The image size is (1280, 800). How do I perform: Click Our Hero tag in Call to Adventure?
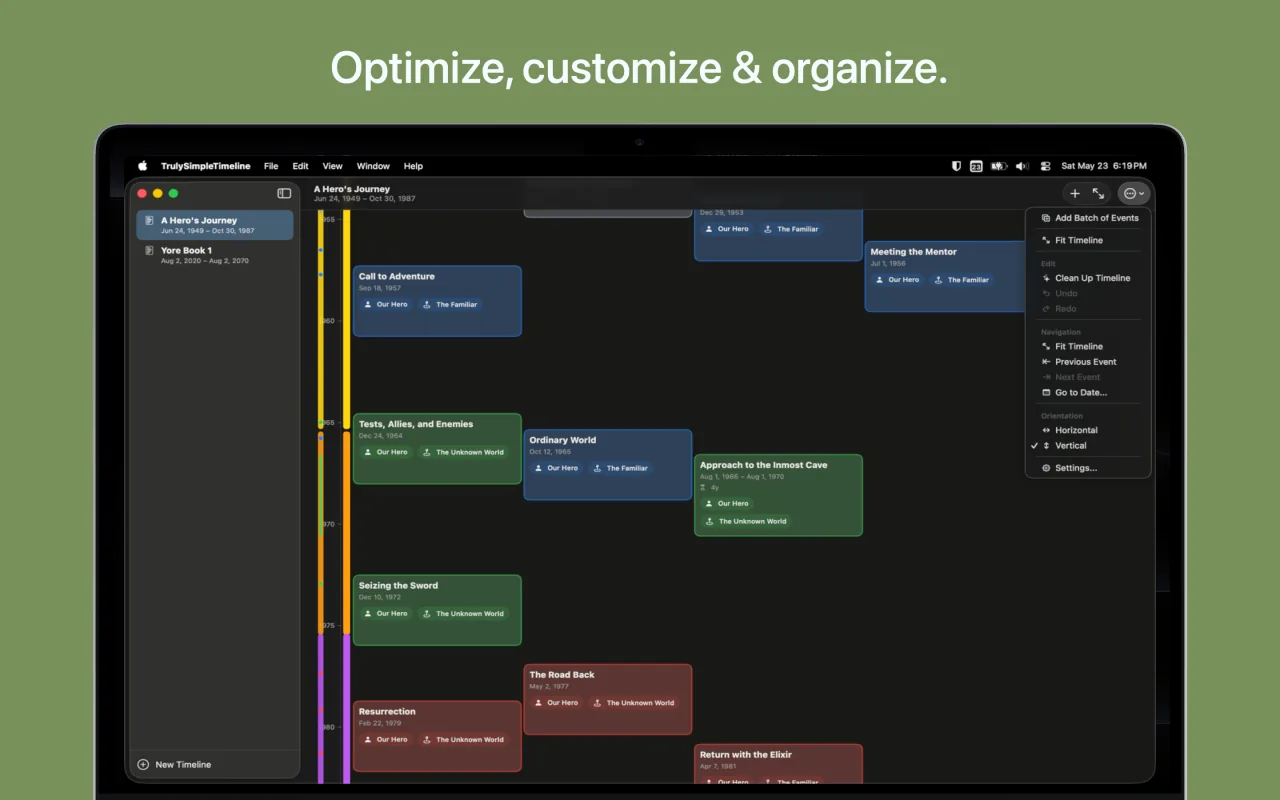(x=385, y=304)
